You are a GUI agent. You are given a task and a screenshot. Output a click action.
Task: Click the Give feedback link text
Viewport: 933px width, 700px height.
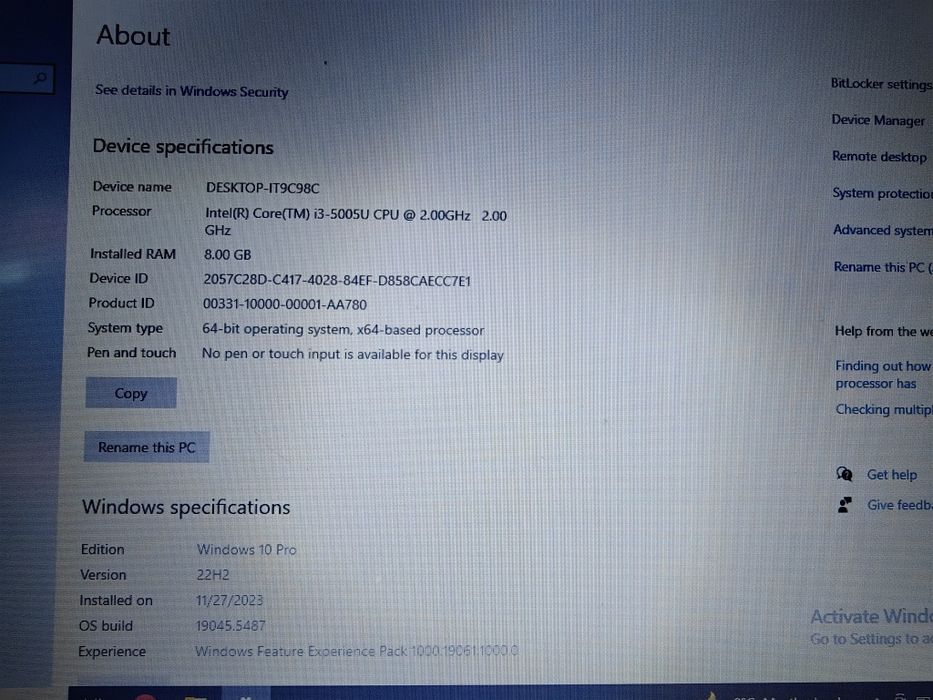(899, 505)
